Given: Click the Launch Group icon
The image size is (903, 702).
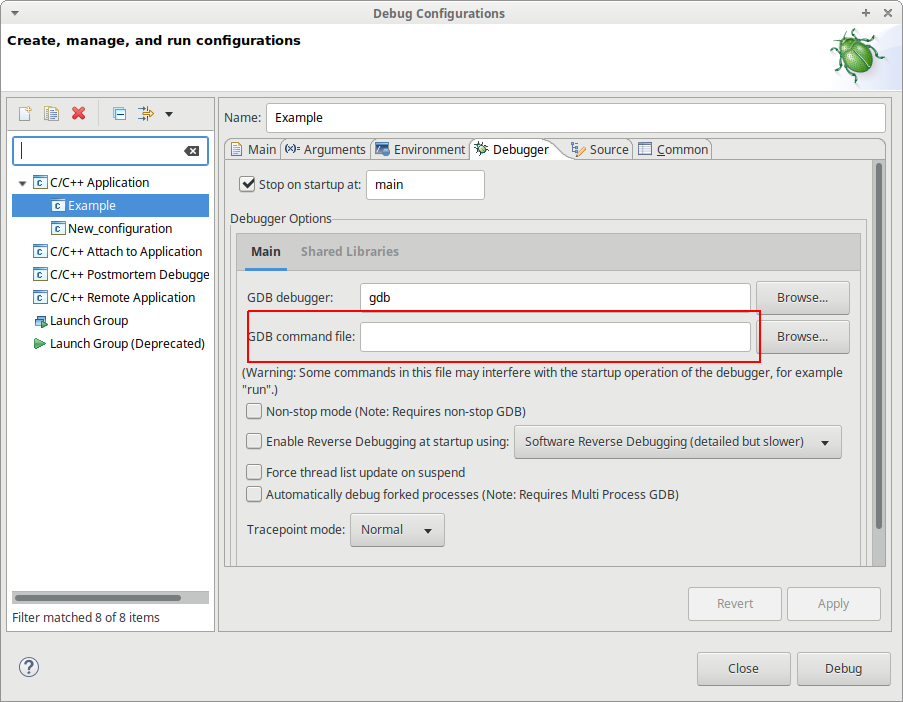Looking at the screenshot, I should click(x=40, y=321).
